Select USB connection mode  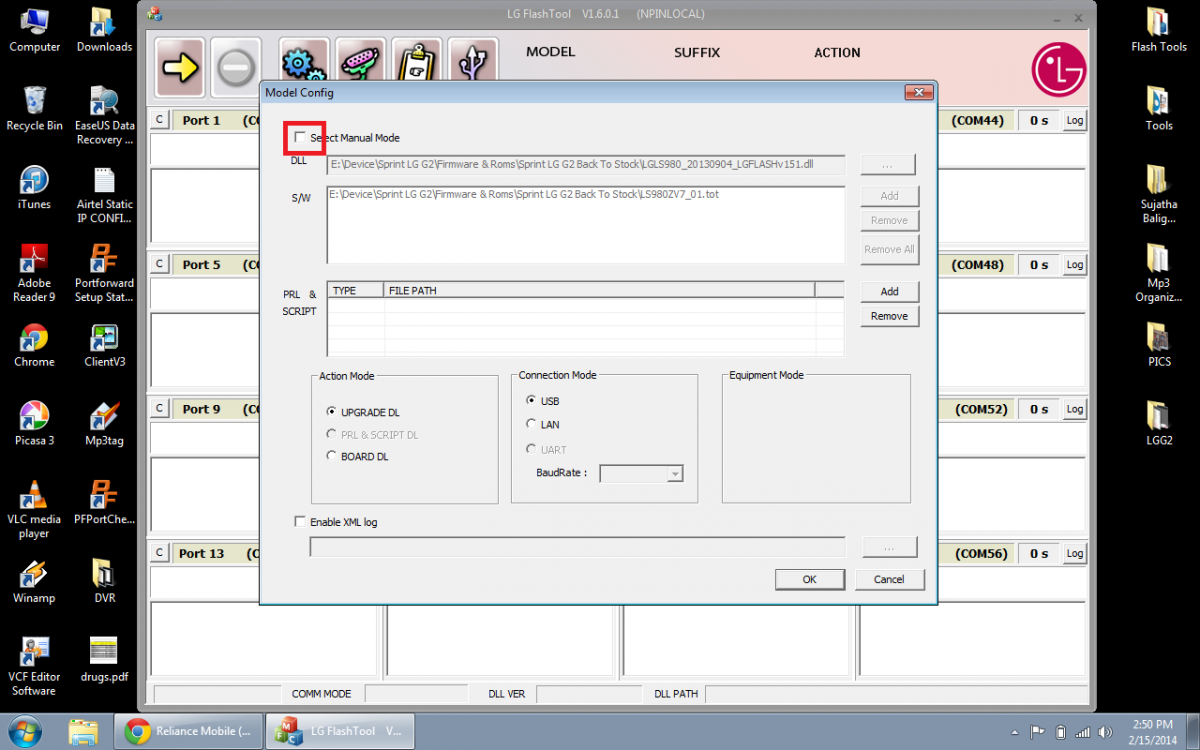pos(531,400)
